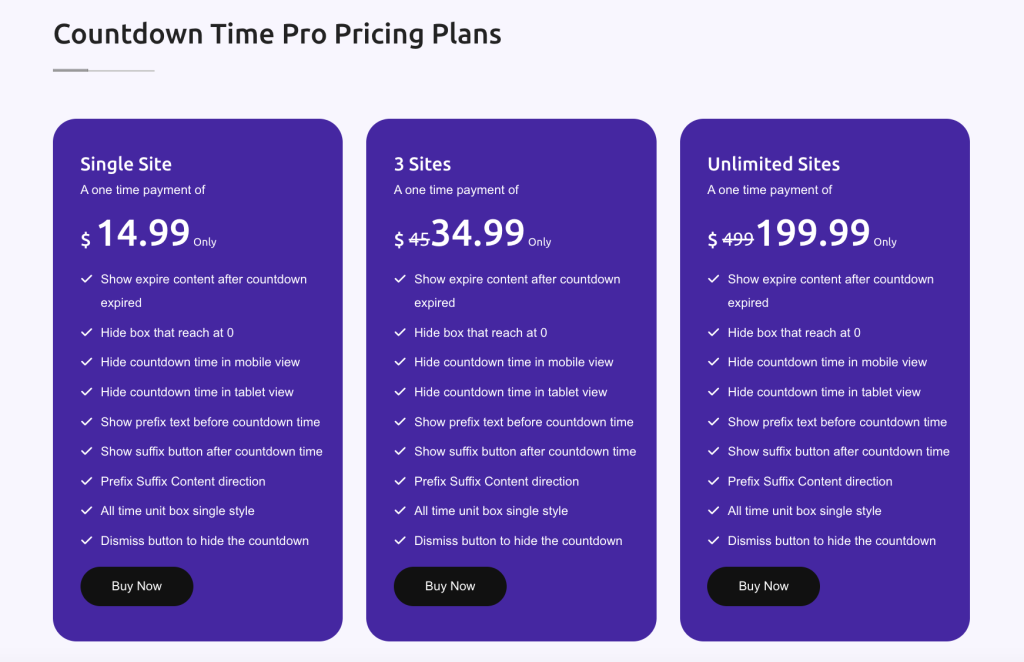Click Buy Now for the Single Site plan

pyautogui.click(x=136, y=586)
